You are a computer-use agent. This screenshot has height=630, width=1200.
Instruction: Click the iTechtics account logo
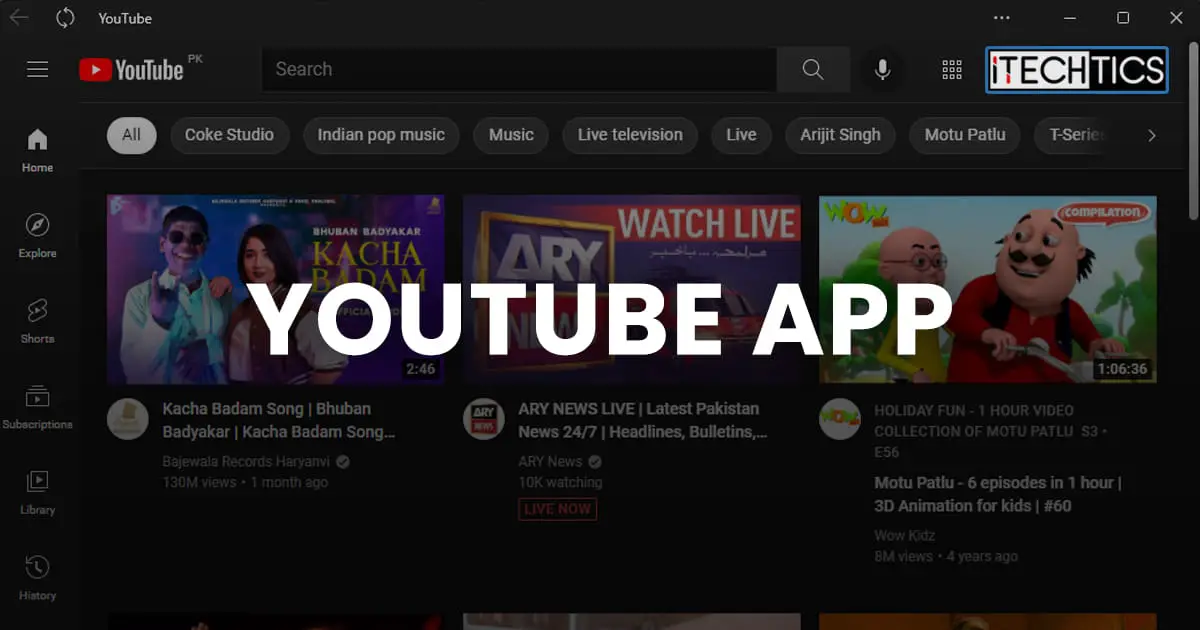1077,70
